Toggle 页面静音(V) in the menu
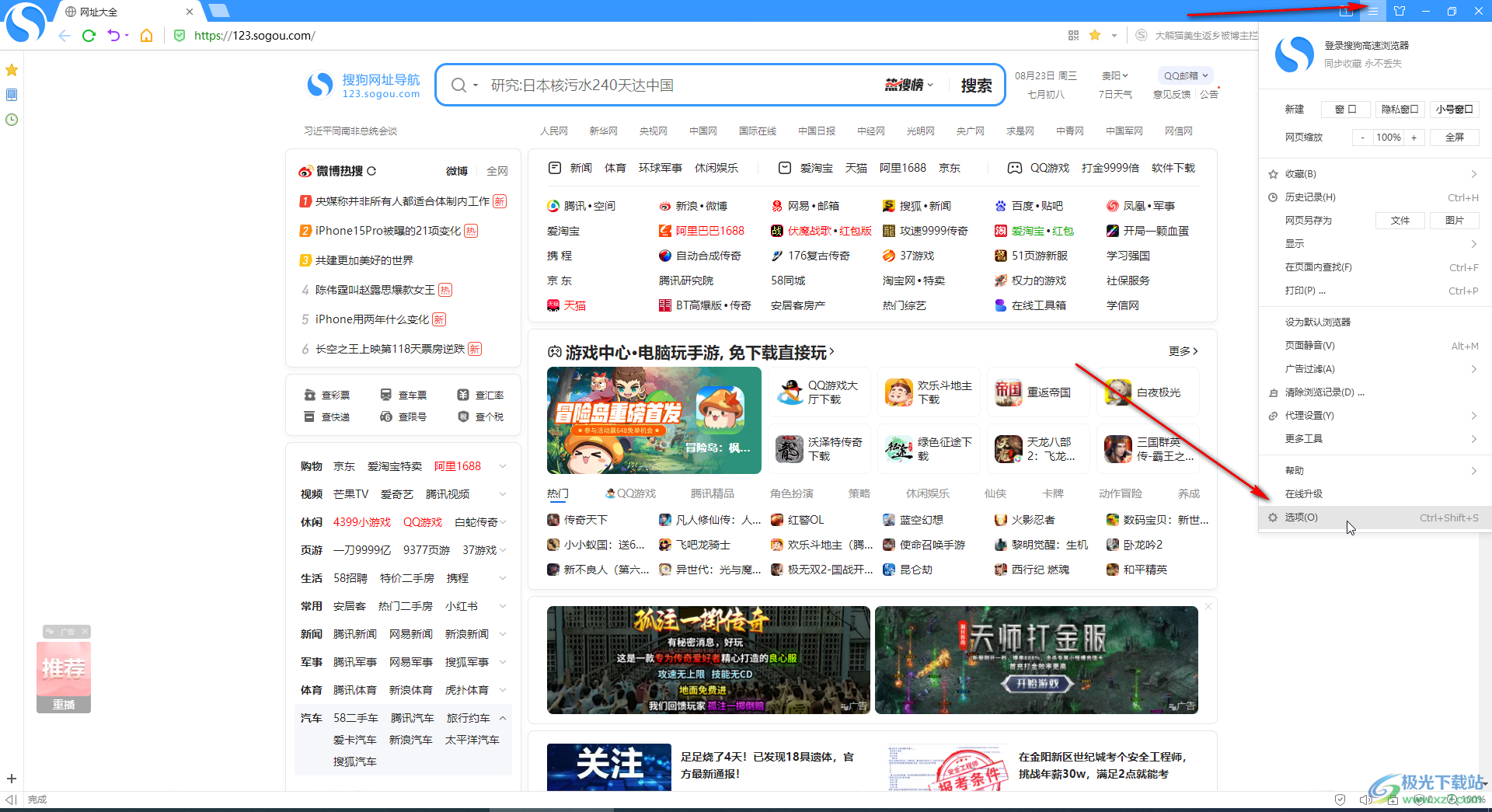The width and height of the screenshot is (1492, 812). (x=1374, y=346)
